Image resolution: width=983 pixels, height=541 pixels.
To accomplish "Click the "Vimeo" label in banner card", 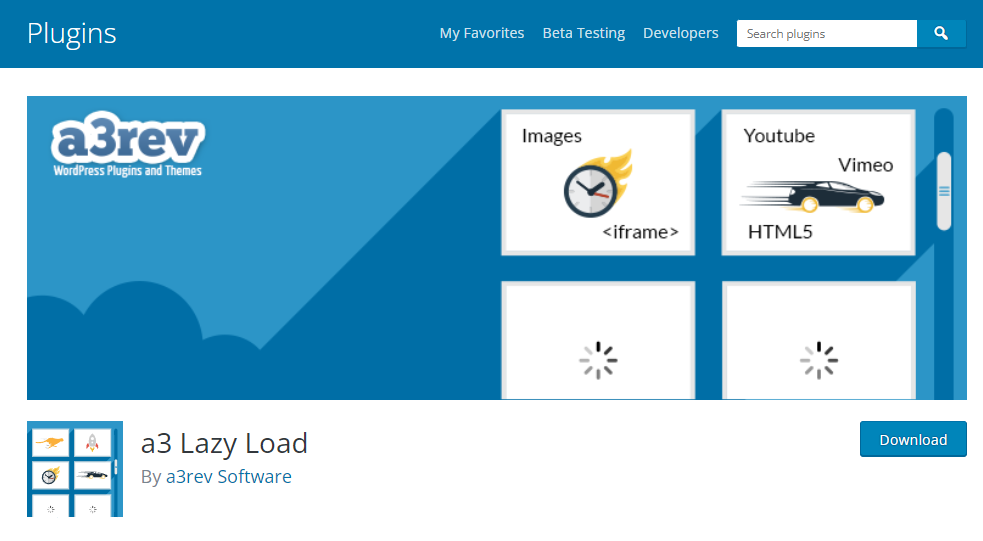I will pyautogui.click(x=866, y=165).
